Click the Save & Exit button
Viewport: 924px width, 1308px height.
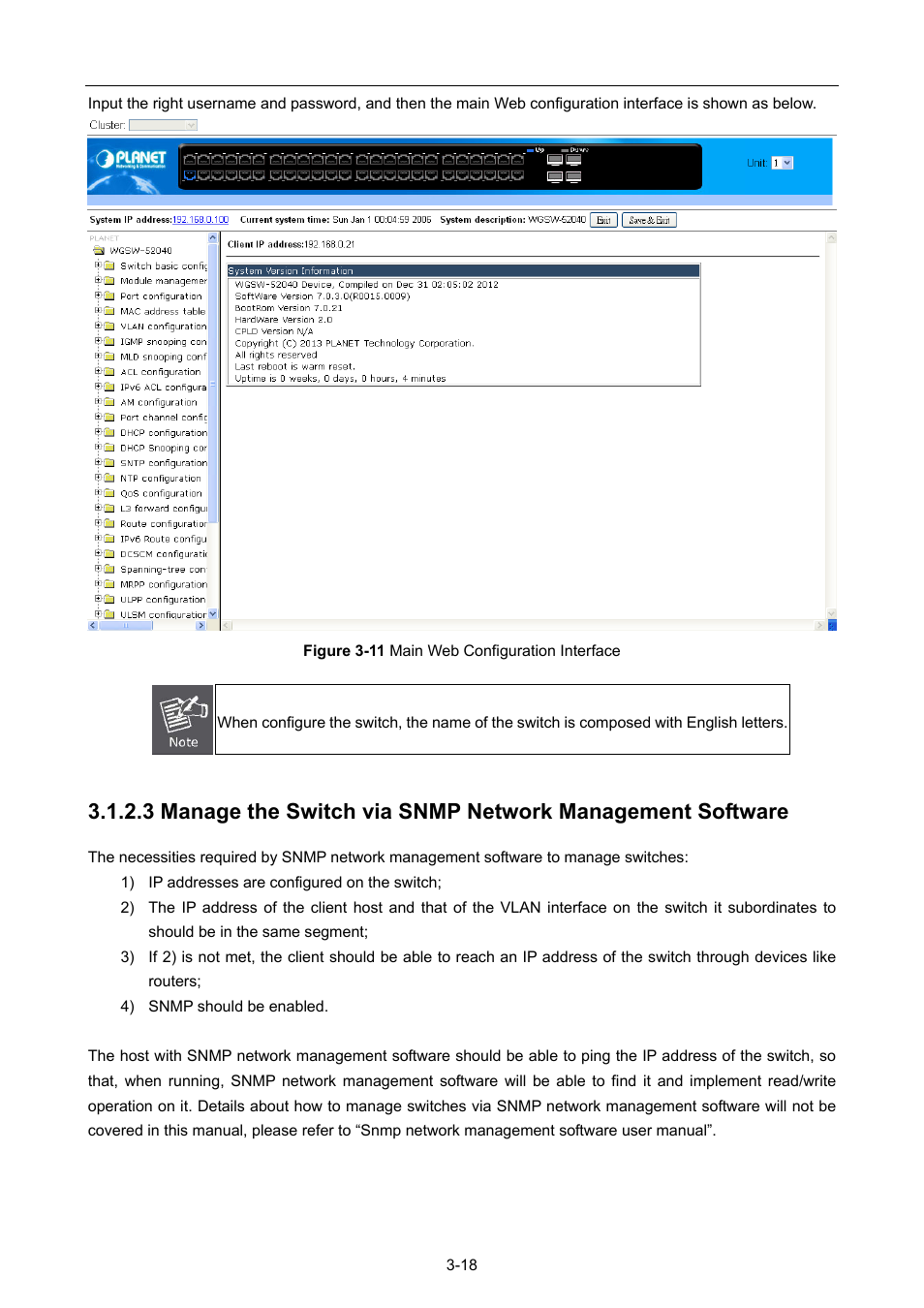click(649, 220)
